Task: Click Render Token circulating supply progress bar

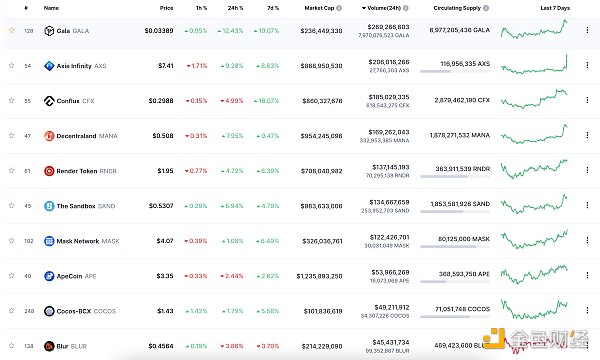Action: pyautogui.click(x=455, y=177)
